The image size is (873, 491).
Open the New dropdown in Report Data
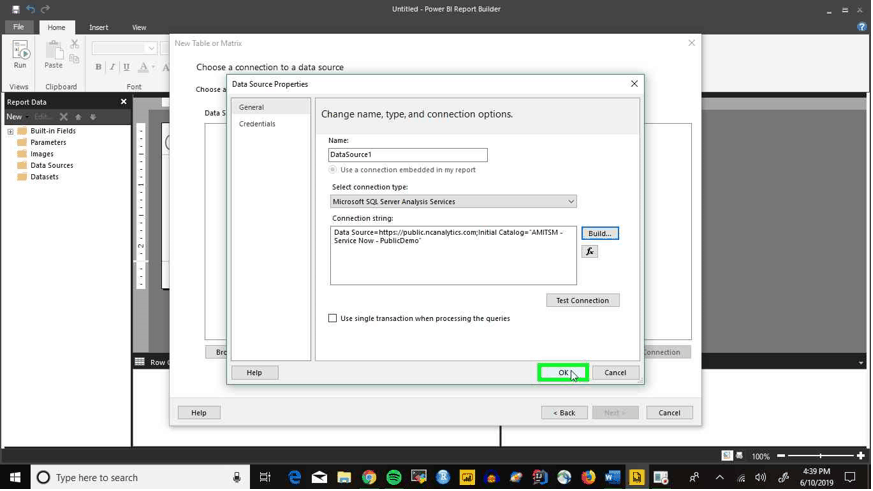click(17, 117)
